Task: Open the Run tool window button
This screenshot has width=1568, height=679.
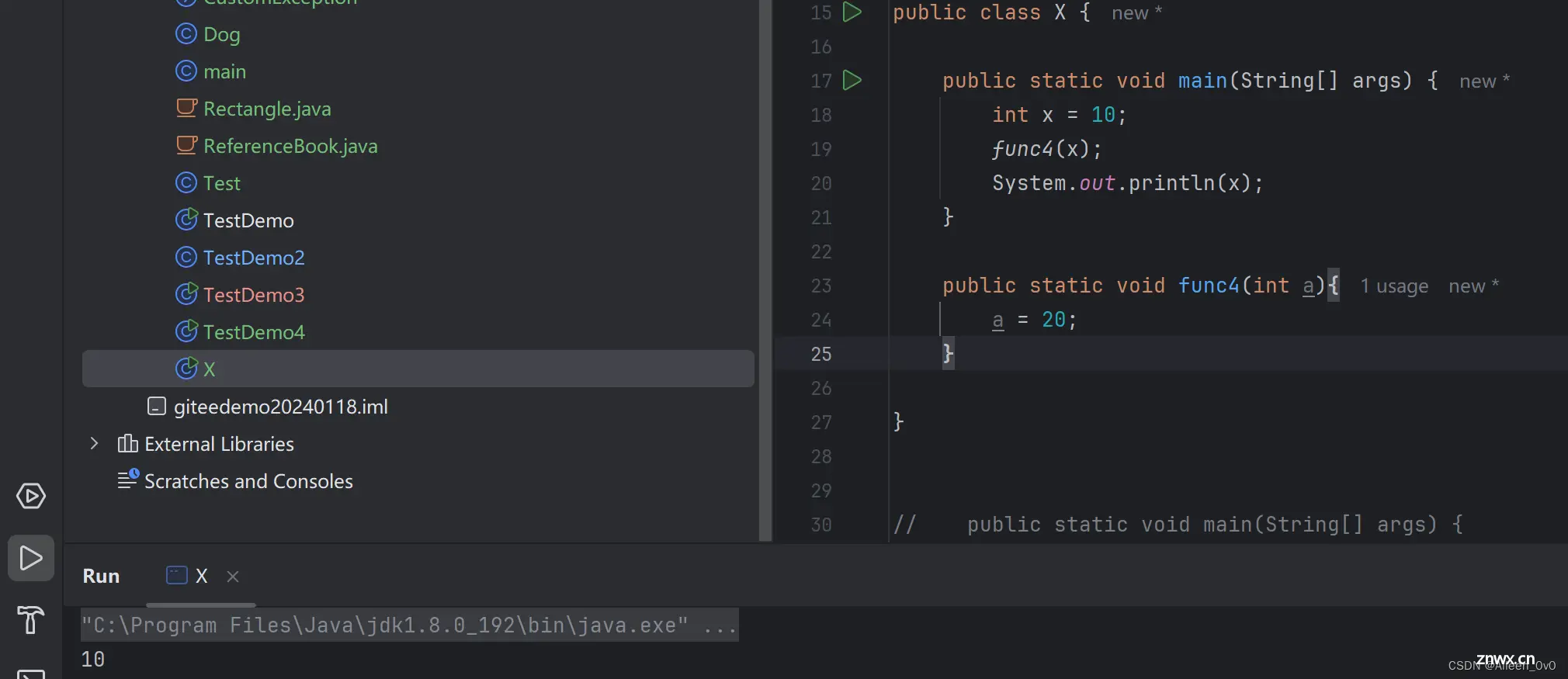Action: coord(31,558)
